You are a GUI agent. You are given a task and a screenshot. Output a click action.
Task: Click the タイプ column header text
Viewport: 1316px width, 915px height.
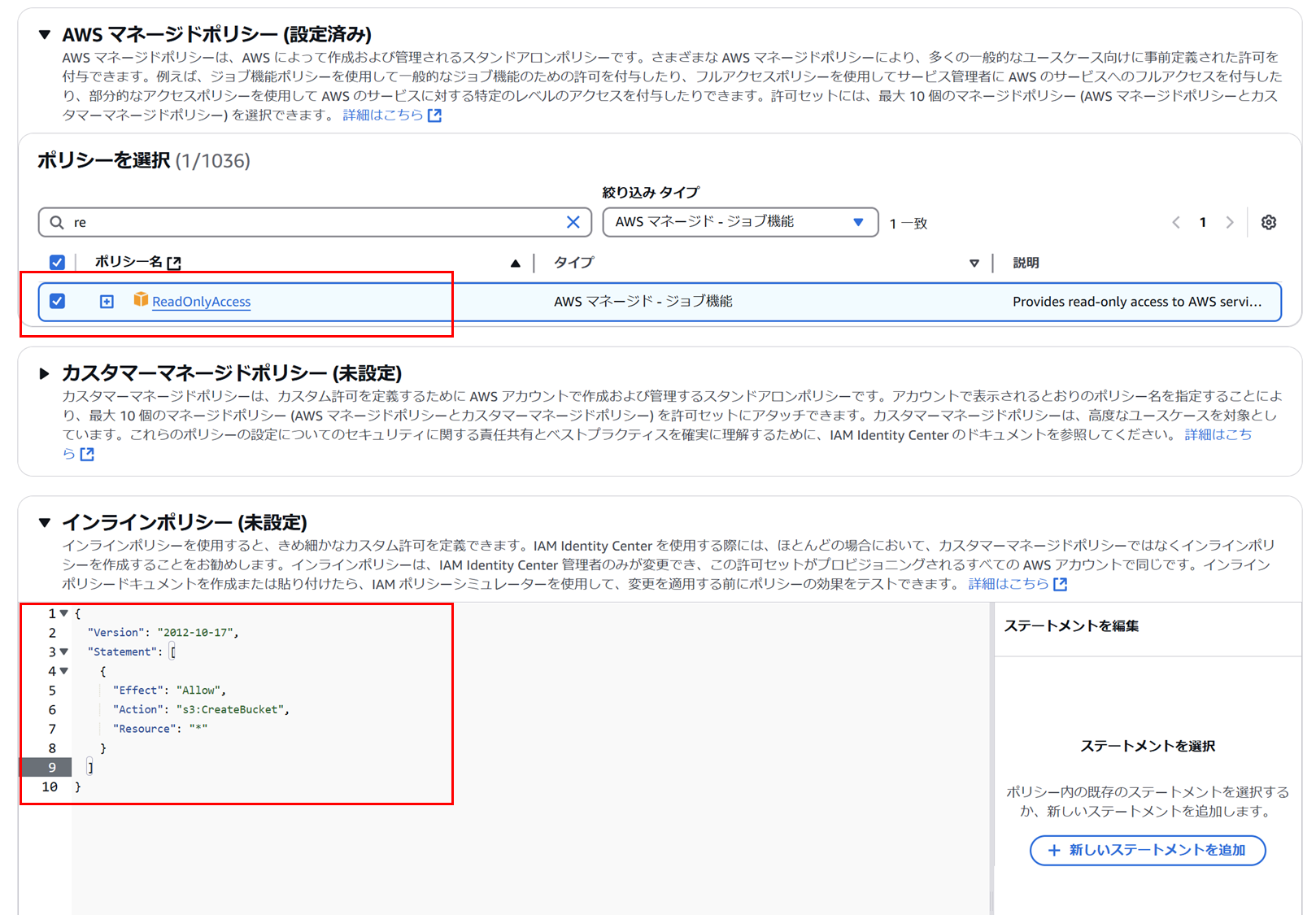574,262
